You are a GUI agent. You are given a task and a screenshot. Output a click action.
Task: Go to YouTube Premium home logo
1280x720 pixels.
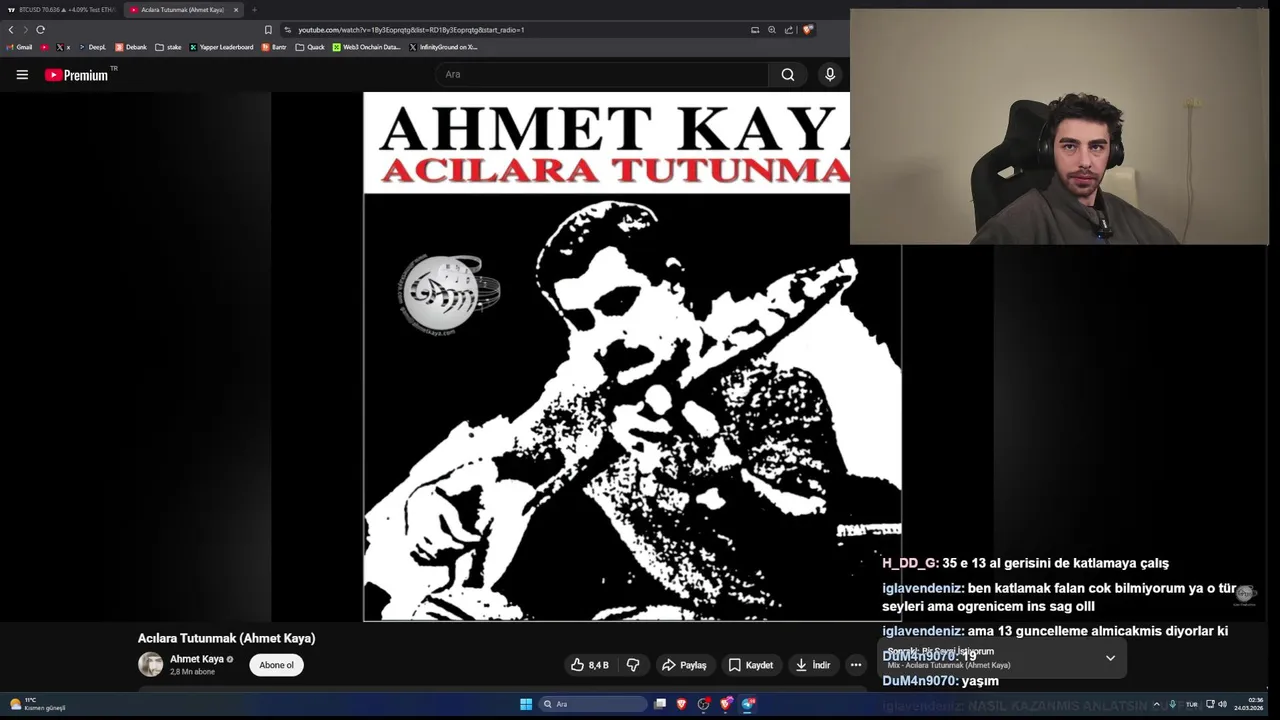click(77, 75)
